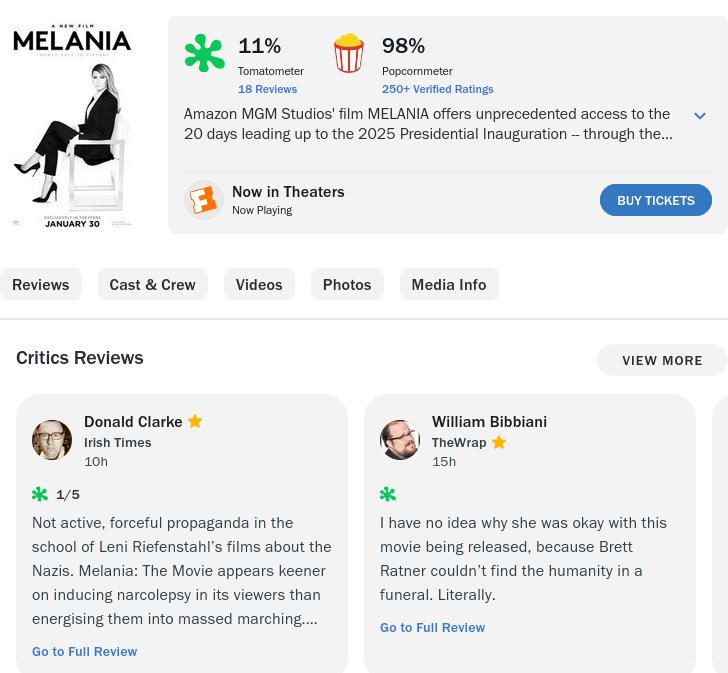728x673 pixels.
Task: Expand the movie synopsis chevron
Action: pyautogui.click(x=700, y=116)
